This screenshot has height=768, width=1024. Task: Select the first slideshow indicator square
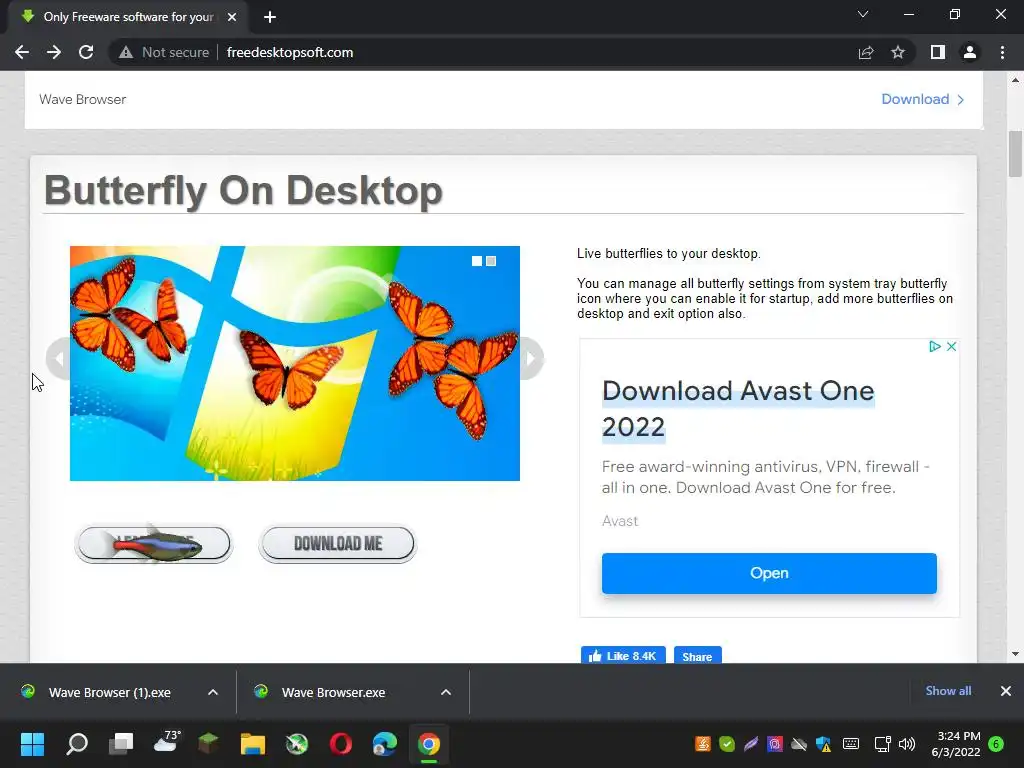[x=477, y=261]
